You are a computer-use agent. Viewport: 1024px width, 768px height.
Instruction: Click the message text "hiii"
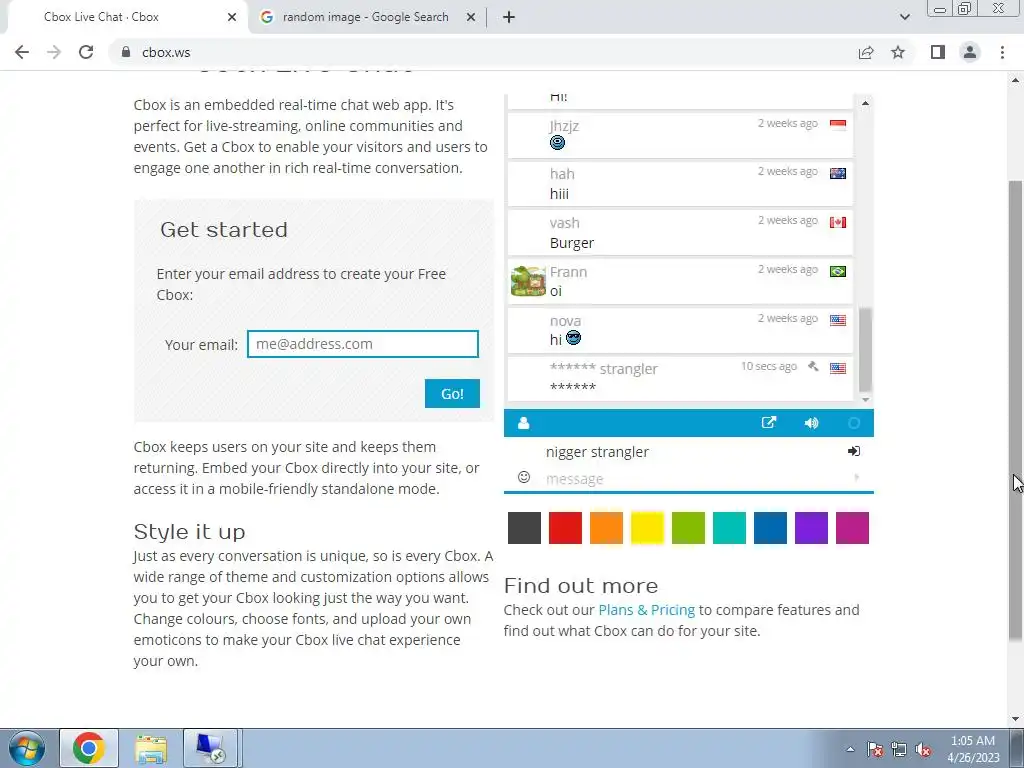pos(559,194)
